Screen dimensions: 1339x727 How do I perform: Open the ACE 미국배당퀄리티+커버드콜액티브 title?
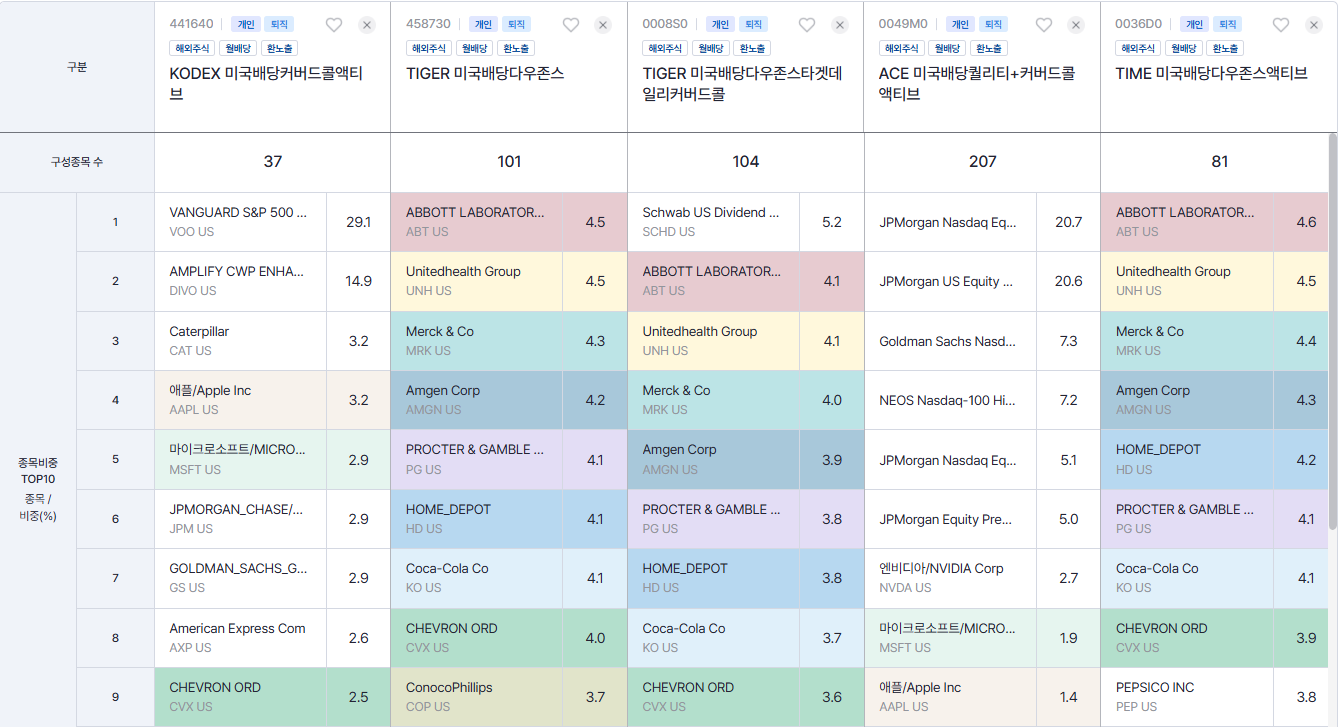(x=977, y=84)
